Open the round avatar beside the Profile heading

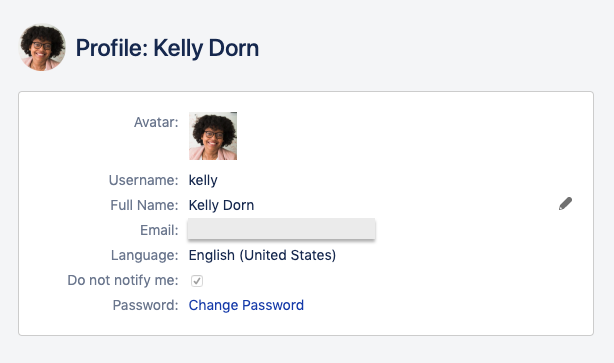[42, 47]
